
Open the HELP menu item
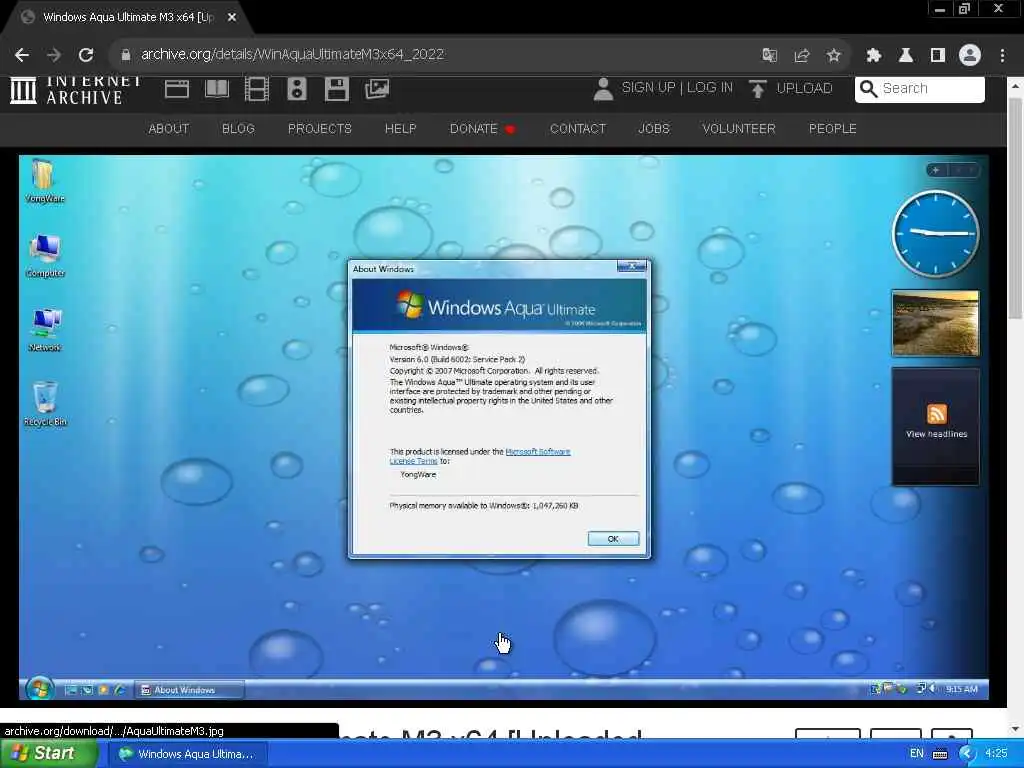[x=400, y=129]
